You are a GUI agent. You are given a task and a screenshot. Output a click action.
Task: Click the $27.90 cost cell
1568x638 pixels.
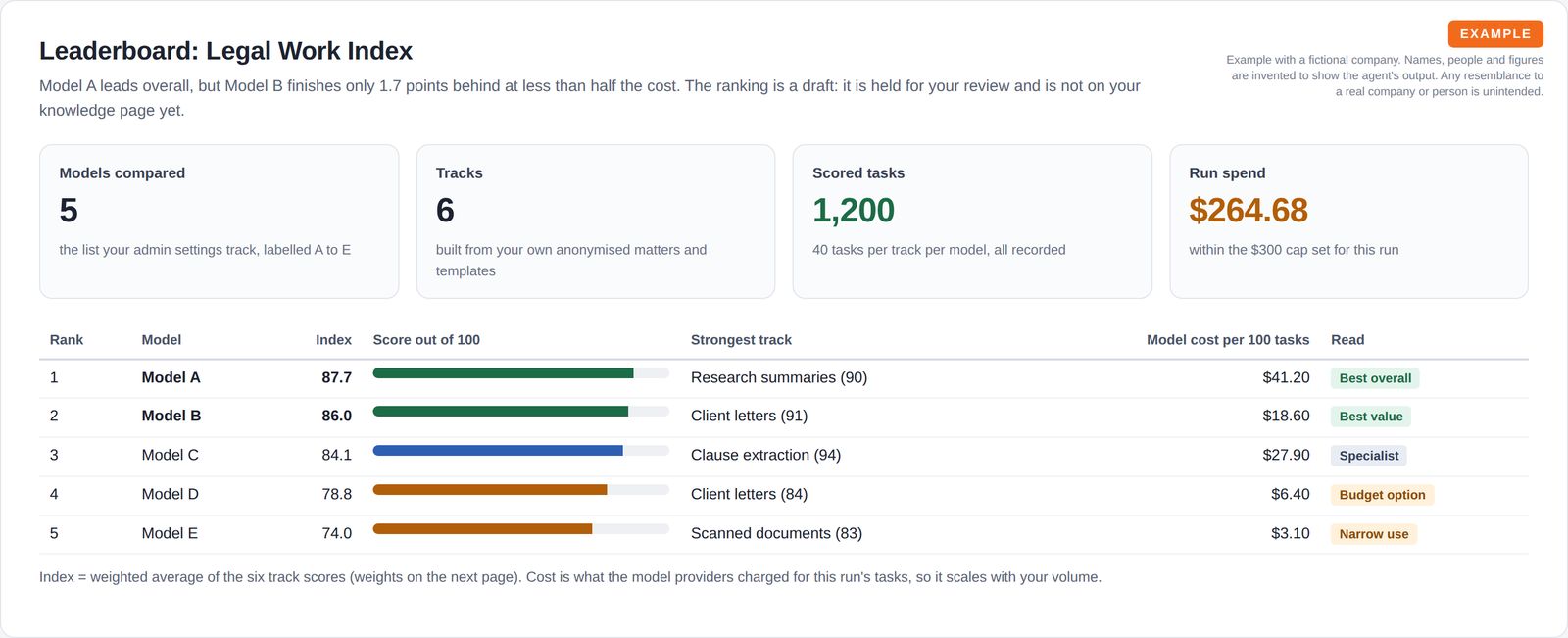point(1286,455)
